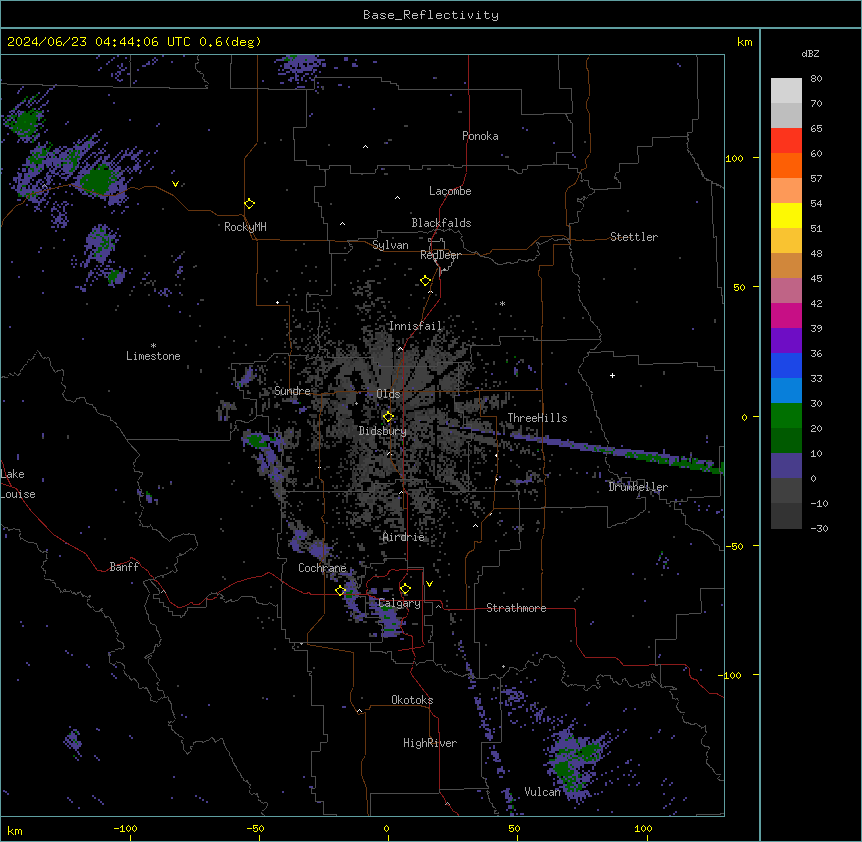This screenshot has height=842, width=862.
Task: Click the Base_Reflectivity title
Action: click(431, 15)
